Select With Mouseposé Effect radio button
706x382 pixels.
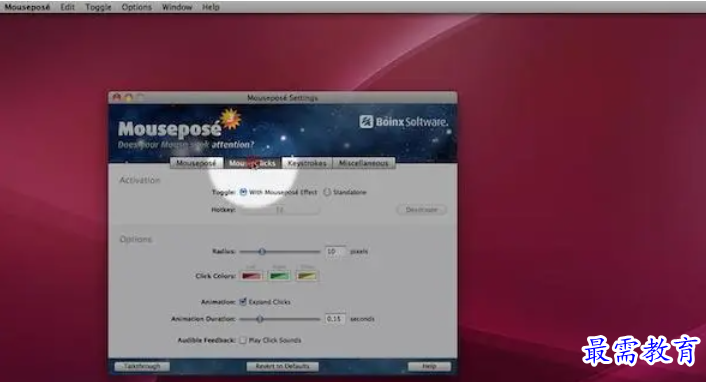coord(243,192)
